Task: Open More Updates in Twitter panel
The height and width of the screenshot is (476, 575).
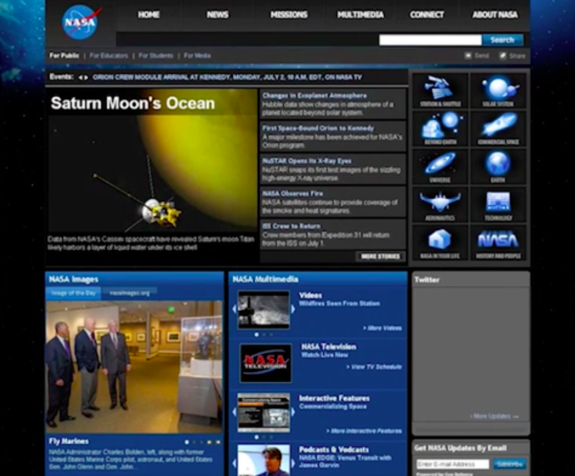Action: tap(494, 416)
